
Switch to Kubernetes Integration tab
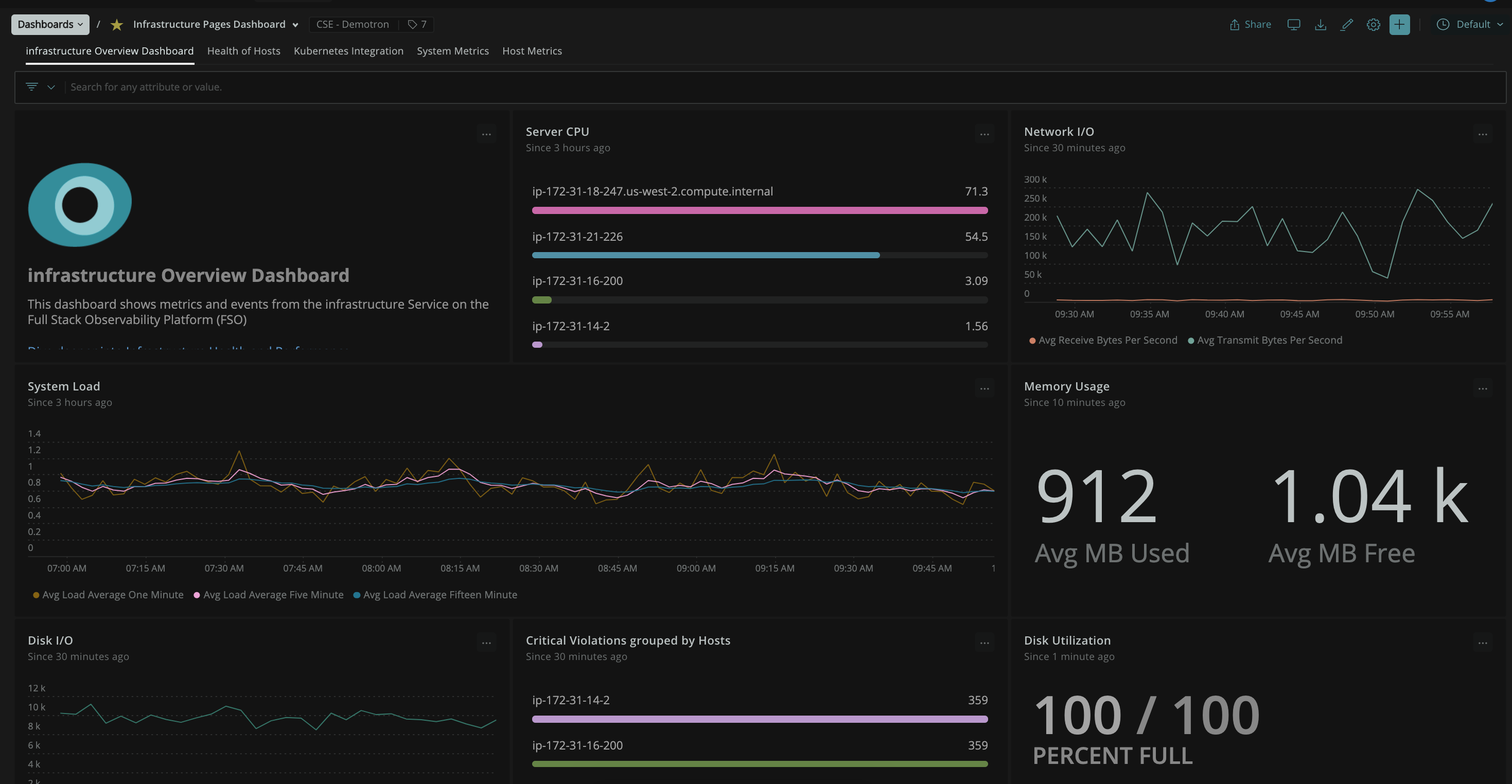tap(348, 51)
